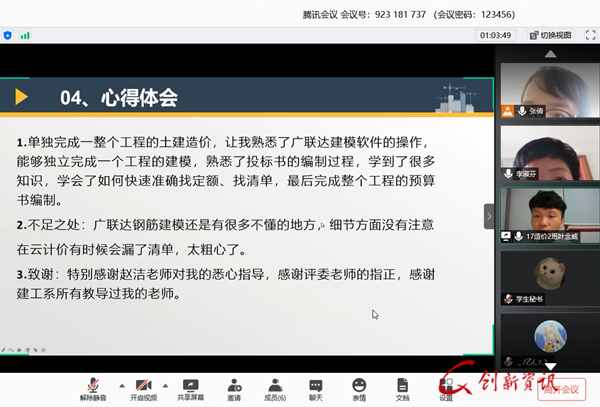The image size is (600, 407).
Task: Click the pen annotation tool at slide bottom-left
Action: 3,350
